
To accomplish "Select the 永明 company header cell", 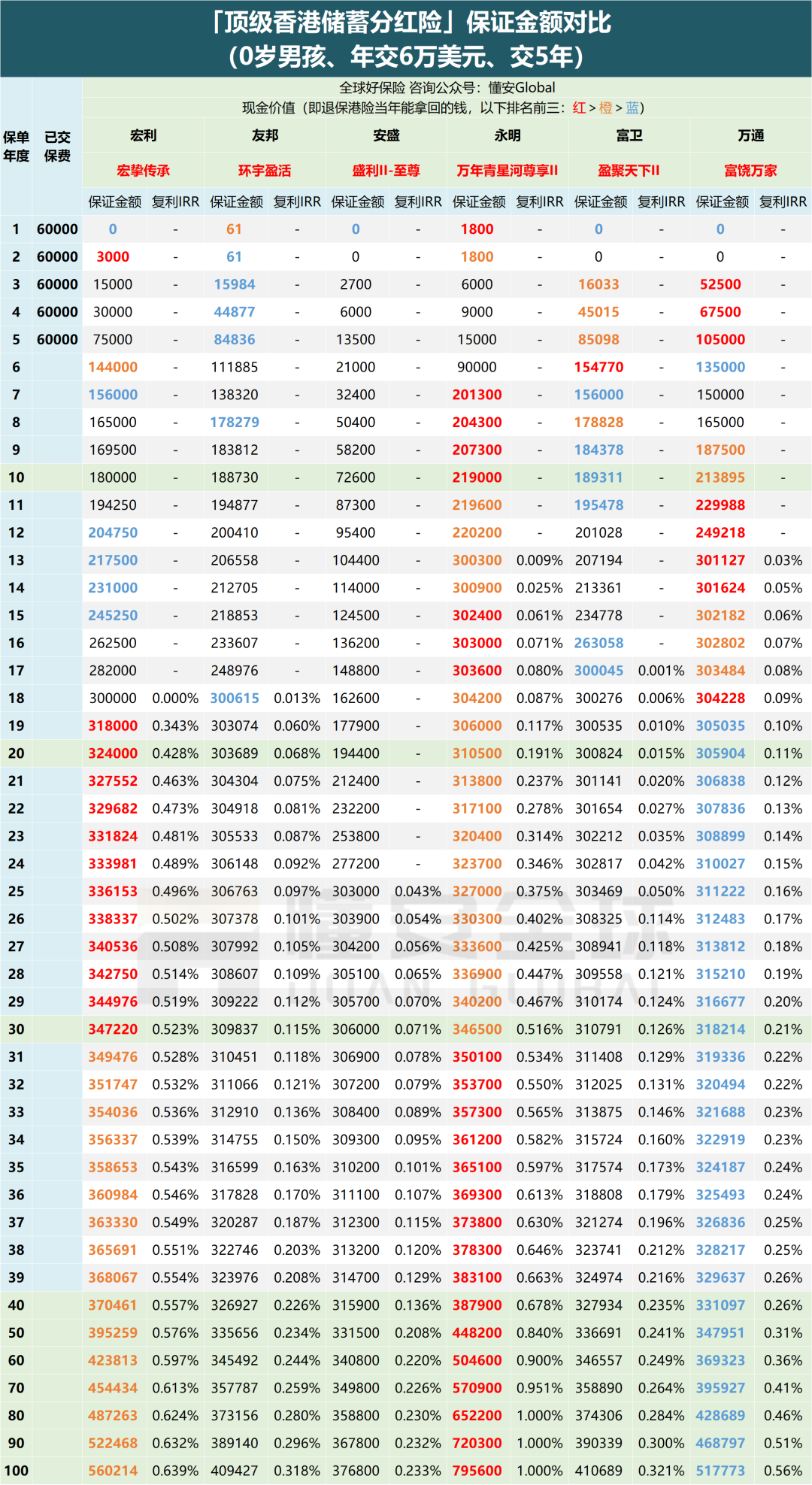I will (x=507, y=135).
